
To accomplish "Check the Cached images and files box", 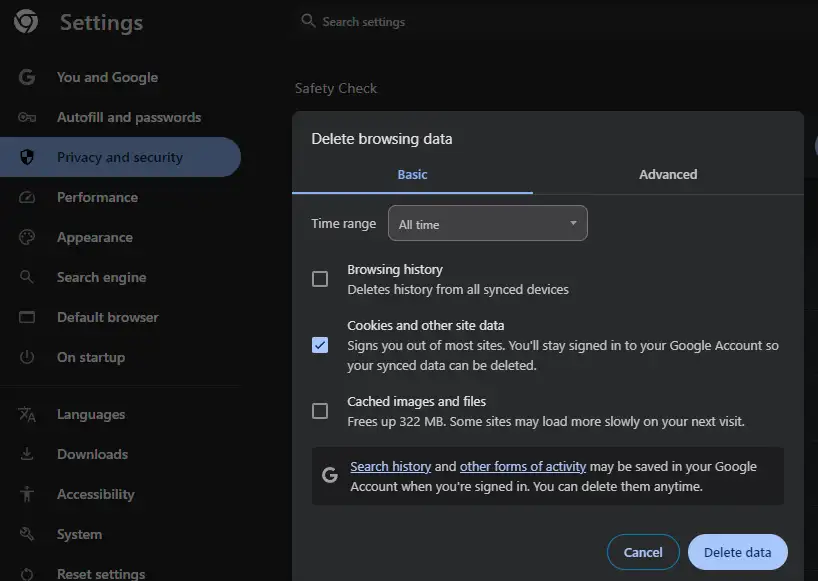I will click(x=320, y=411).
